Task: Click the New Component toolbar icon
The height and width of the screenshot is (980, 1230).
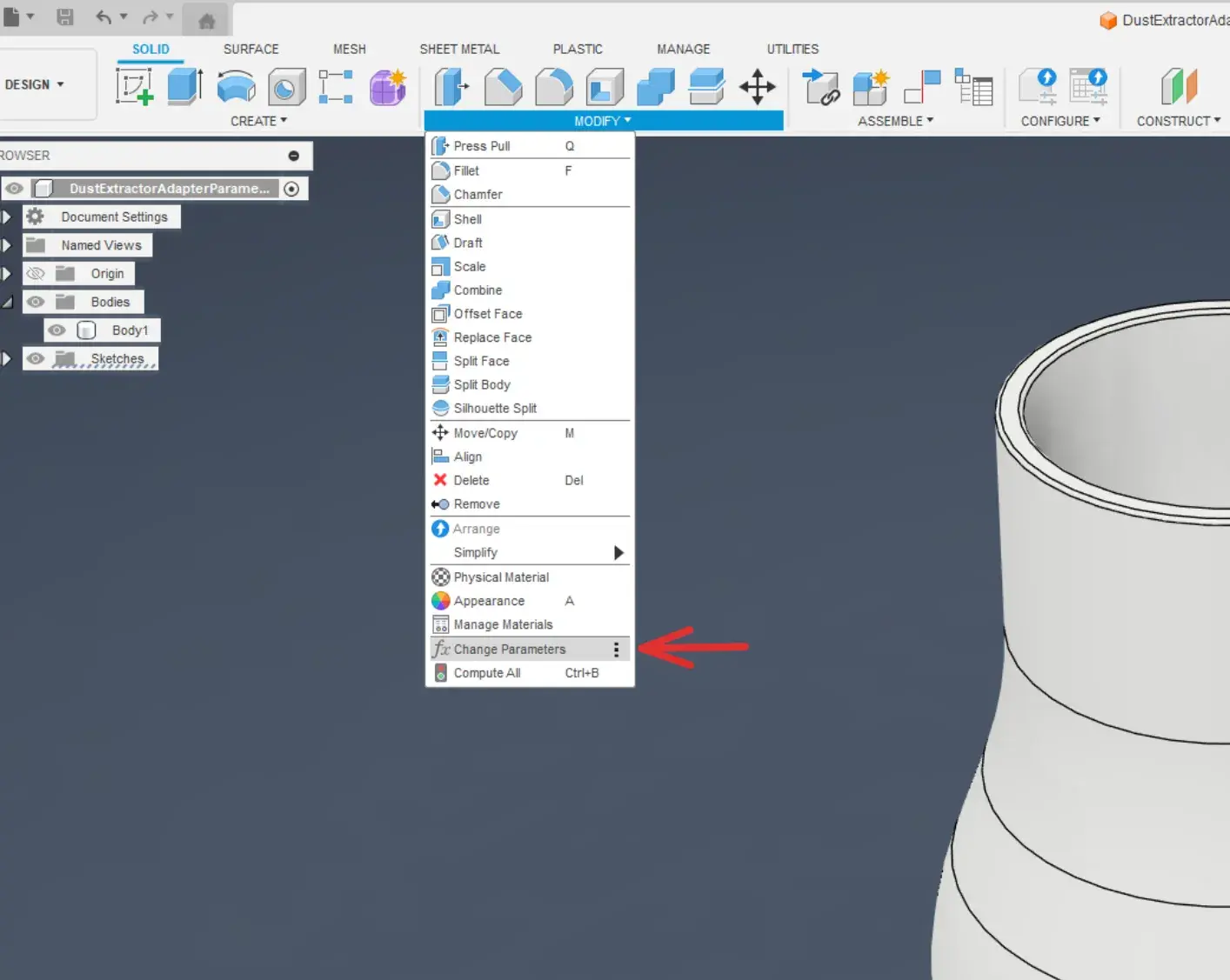Action: 871,87
